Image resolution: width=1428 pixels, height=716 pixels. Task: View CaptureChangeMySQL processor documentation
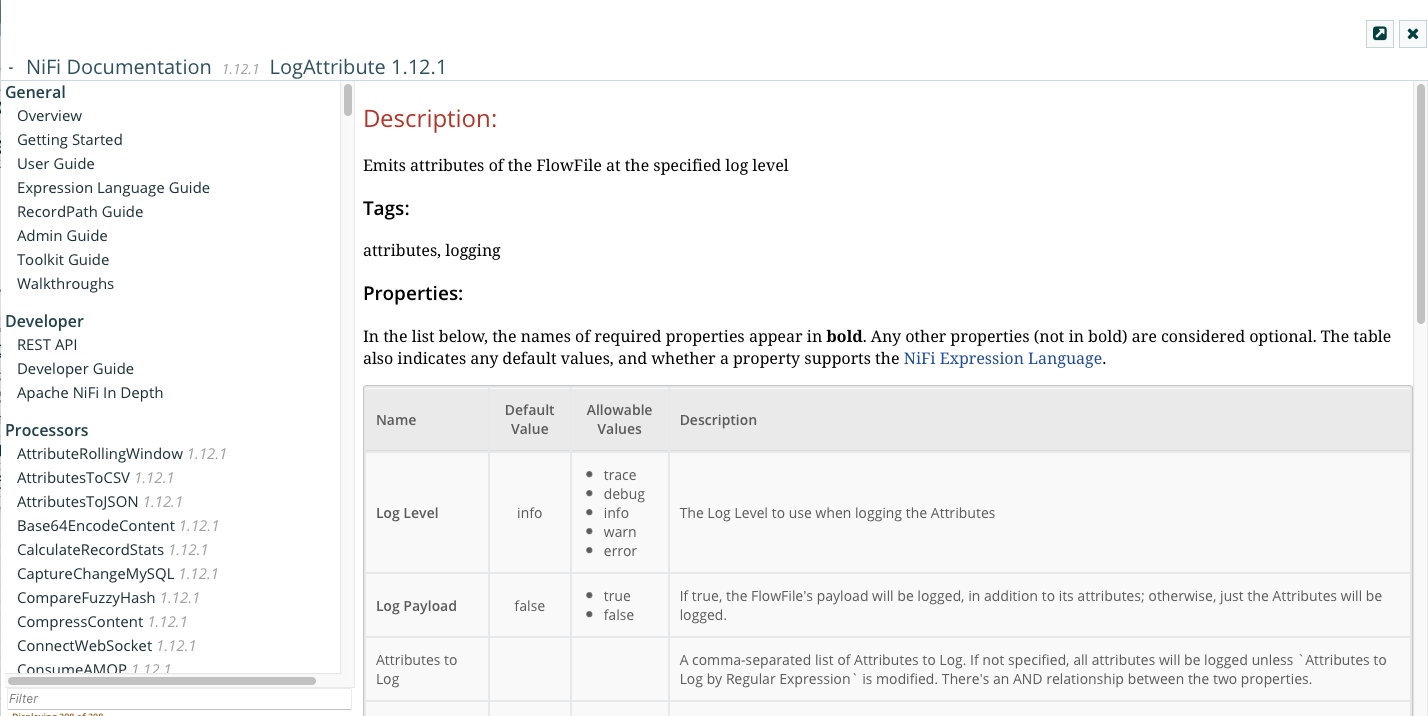tap(96, 574)
